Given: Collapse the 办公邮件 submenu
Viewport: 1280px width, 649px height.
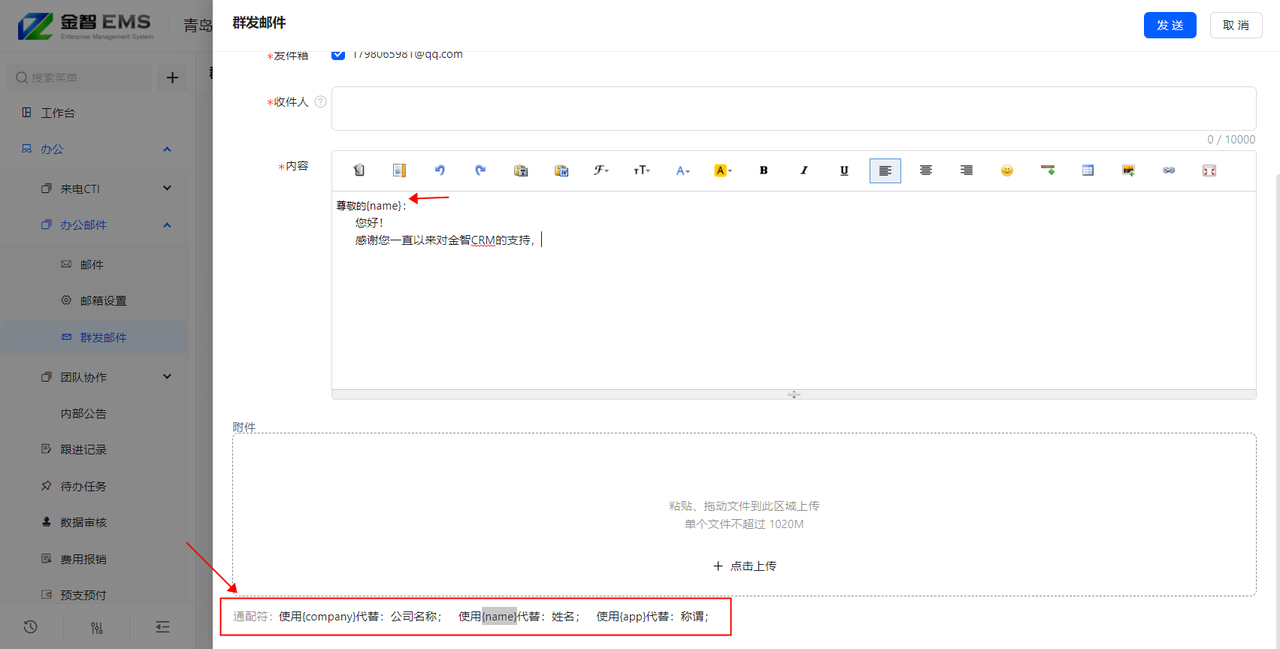Looking at the screenshot, I should point(167,225).
